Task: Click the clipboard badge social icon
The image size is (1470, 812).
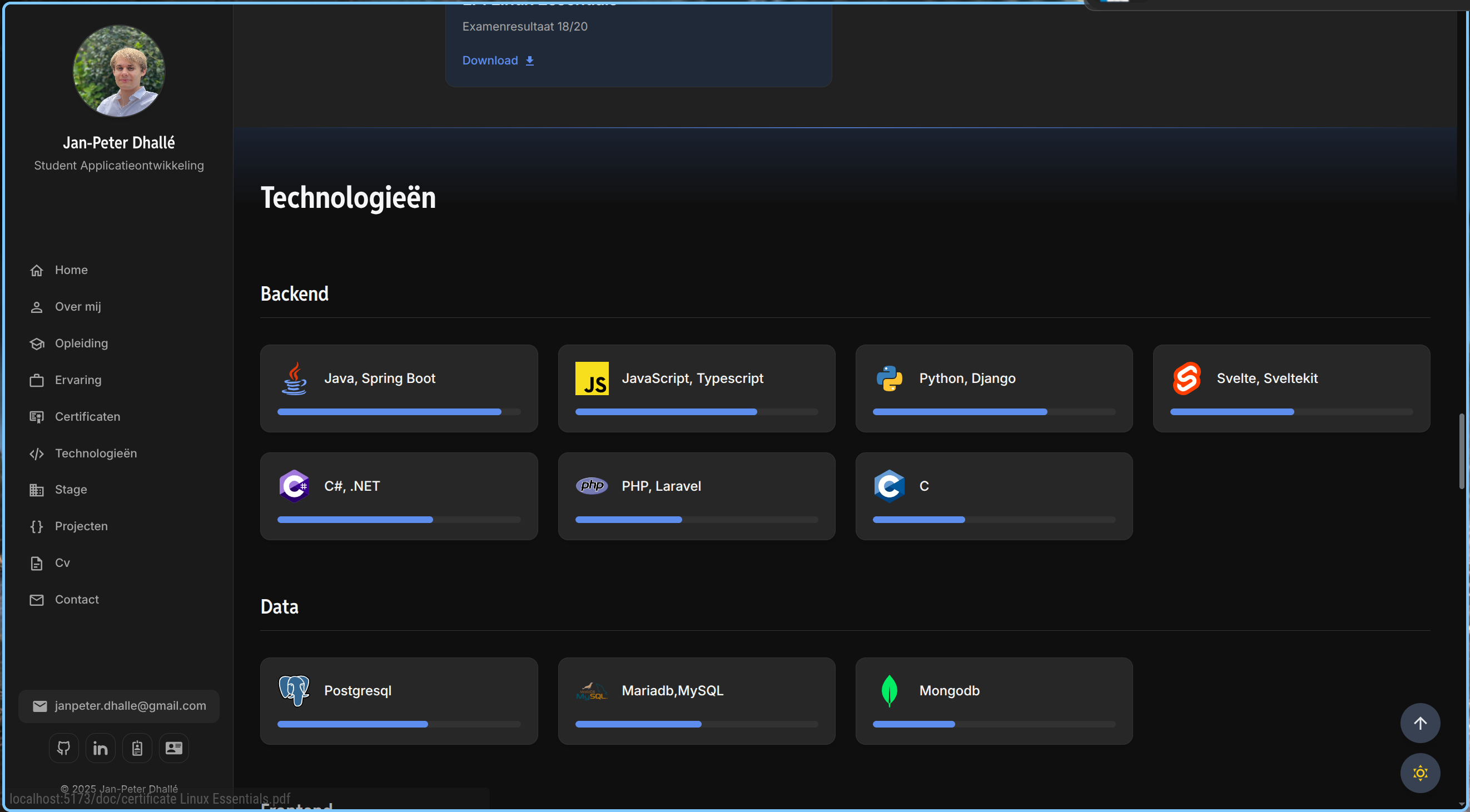Action: click(137, 748)
